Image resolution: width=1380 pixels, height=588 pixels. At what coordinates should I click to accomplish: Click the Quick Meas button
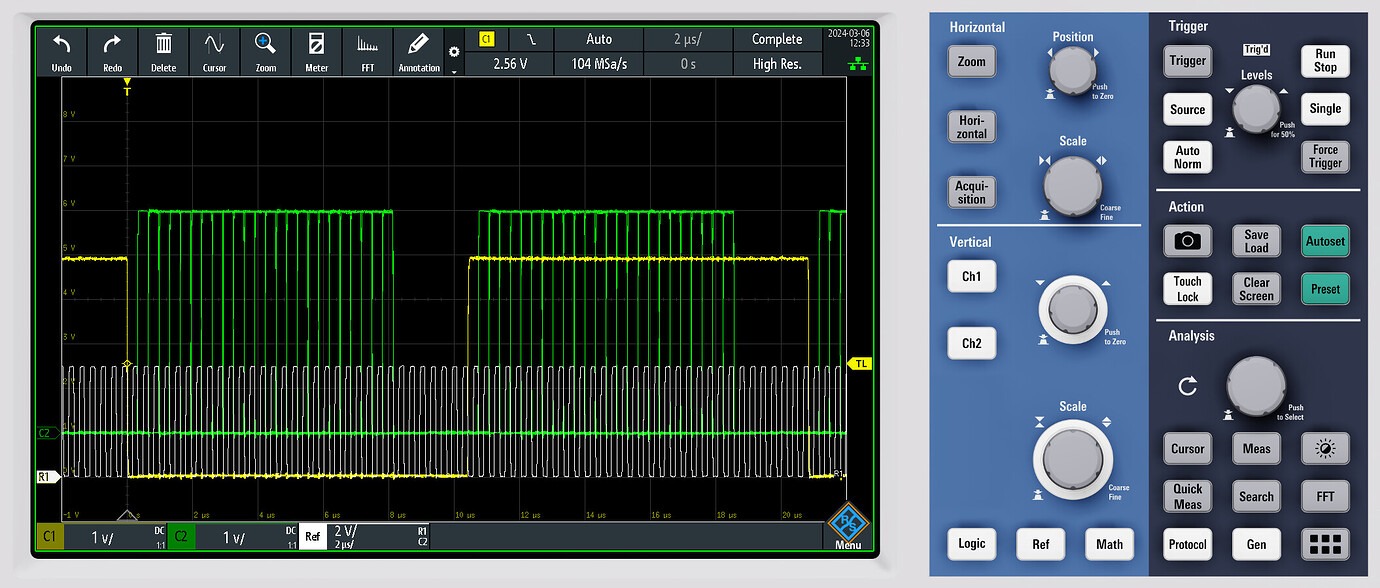(1187, 496)
